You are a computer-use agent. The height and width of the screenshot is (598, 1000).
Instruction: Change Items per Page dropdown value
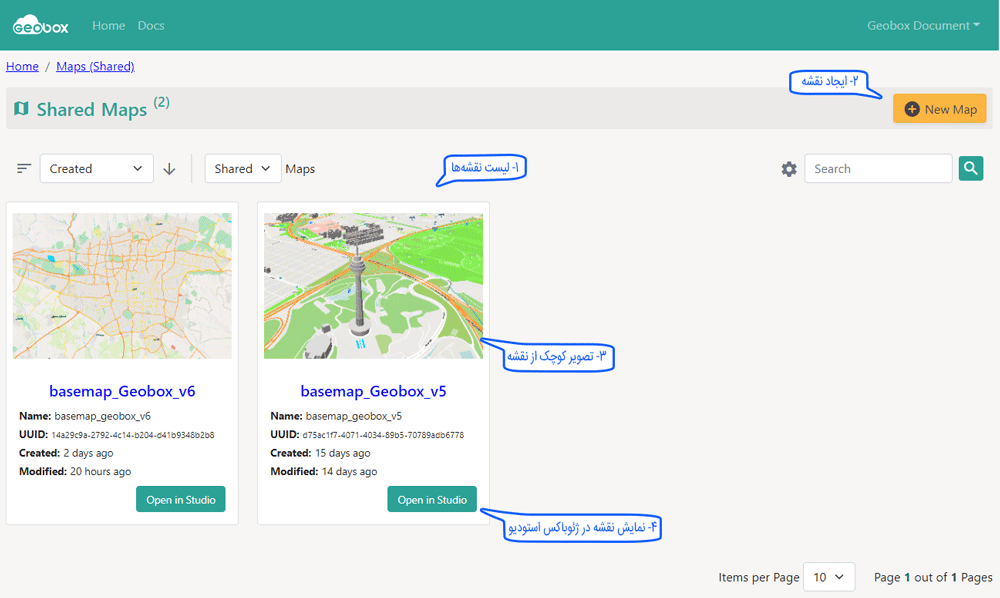tap(831, 577)
